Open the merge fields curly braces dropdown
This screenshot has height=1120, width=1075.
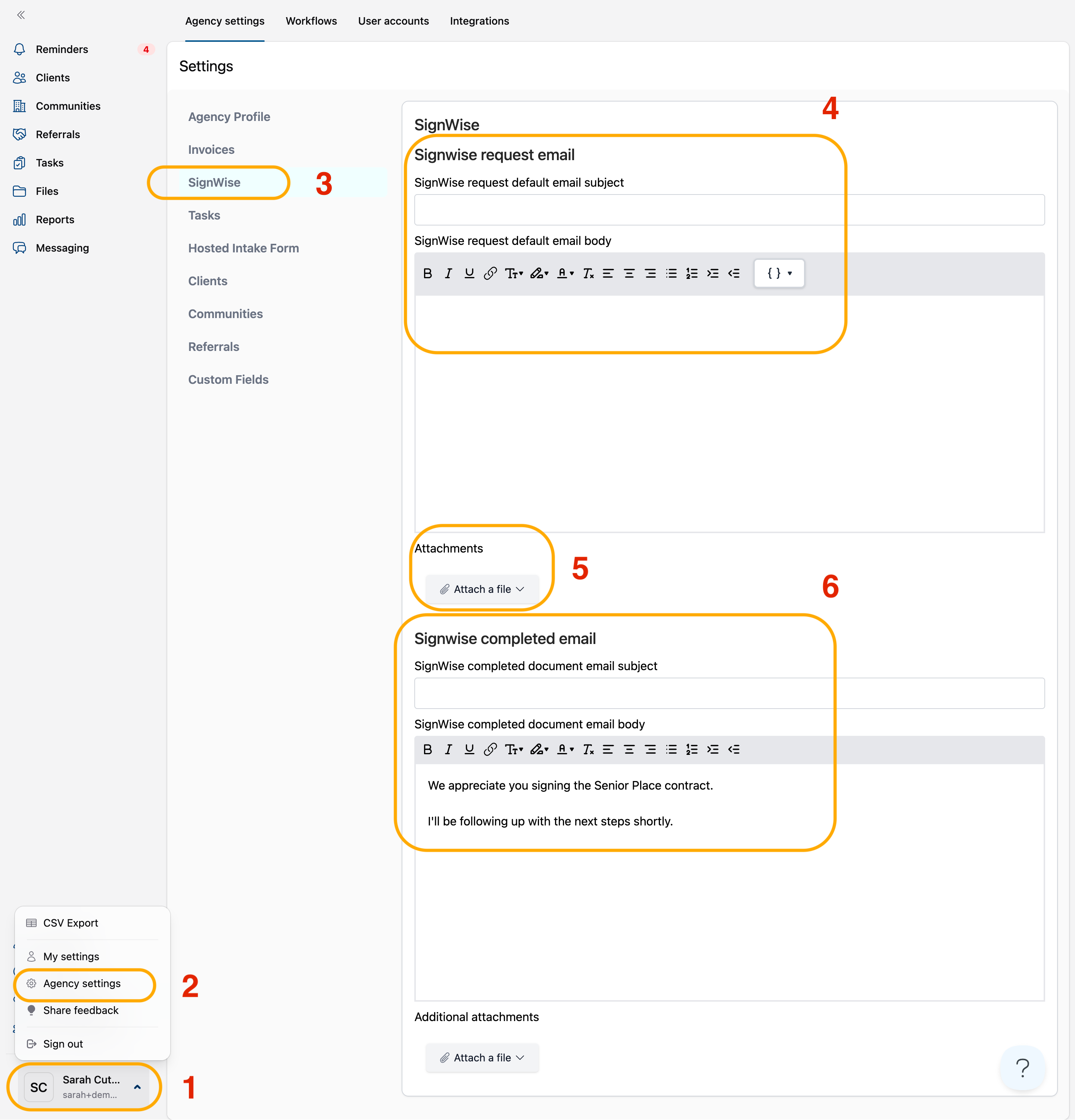[779, 273]
